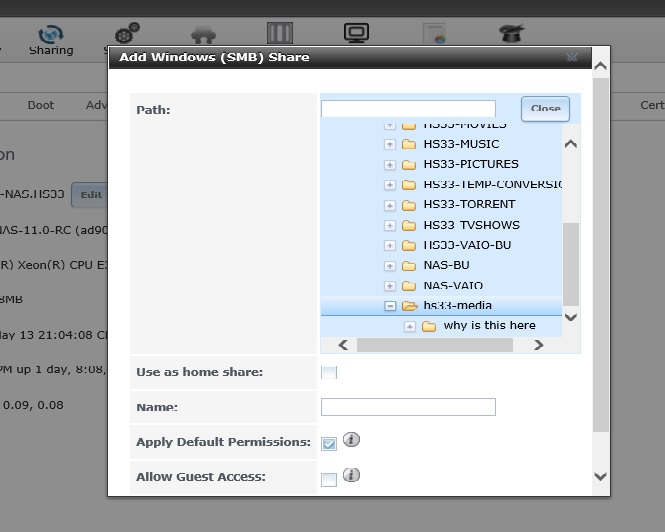Click the Edit button next to hostname

point(89,195)
